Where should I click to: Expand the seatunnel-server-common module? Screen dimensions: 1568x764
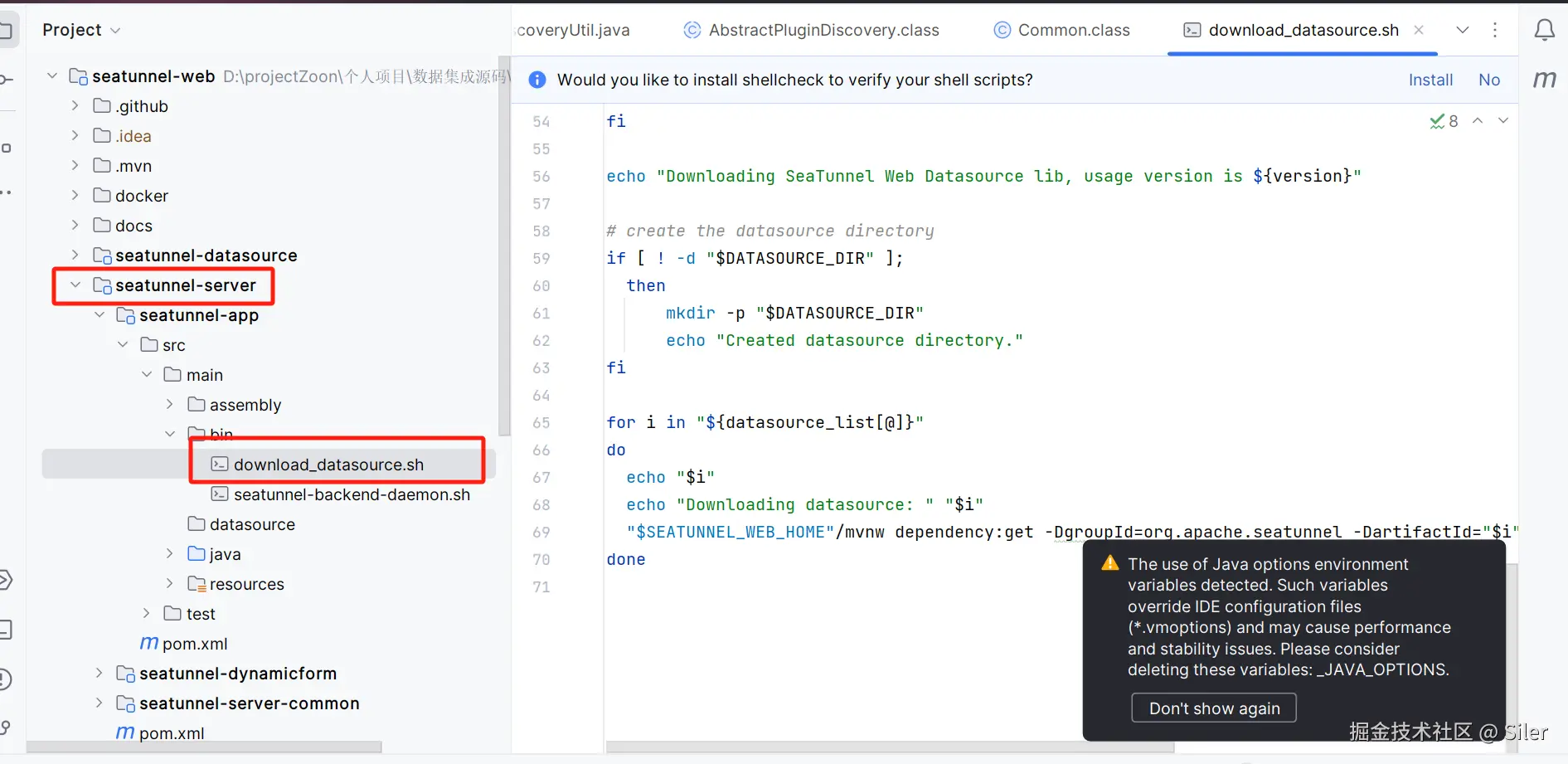(100, 703)
